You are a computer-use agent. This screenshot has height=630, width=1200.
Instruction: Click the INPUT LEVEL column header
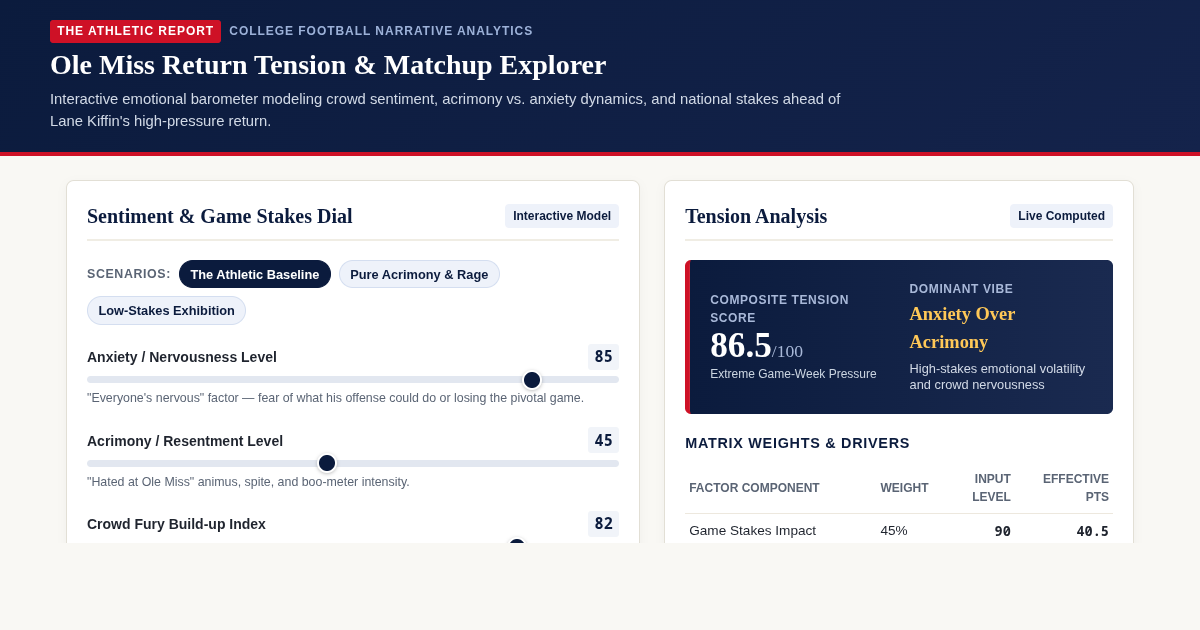pos(991,488)
